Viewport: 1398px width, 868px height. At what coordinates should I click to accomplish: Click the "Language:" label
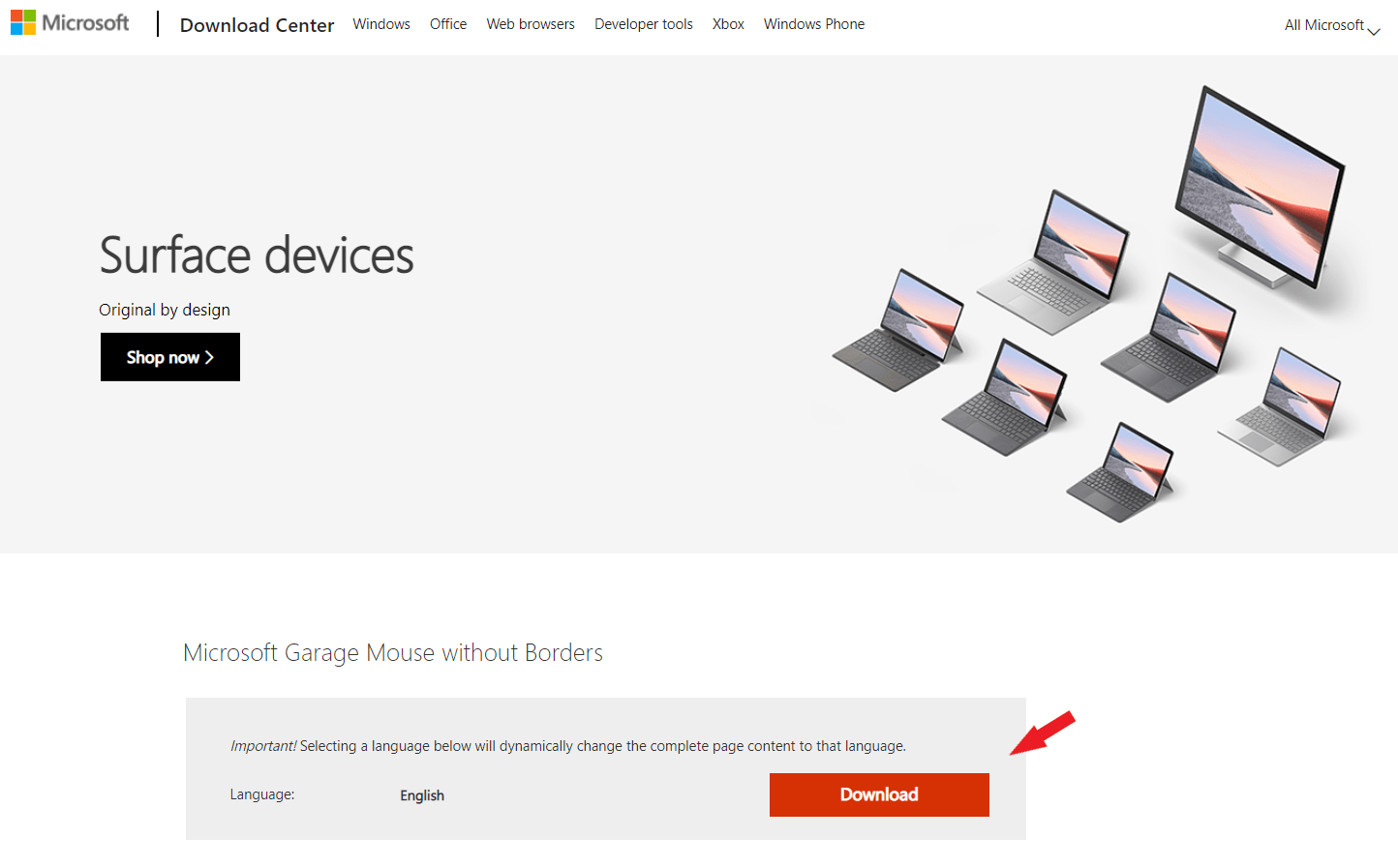click(x=262, y=794)
